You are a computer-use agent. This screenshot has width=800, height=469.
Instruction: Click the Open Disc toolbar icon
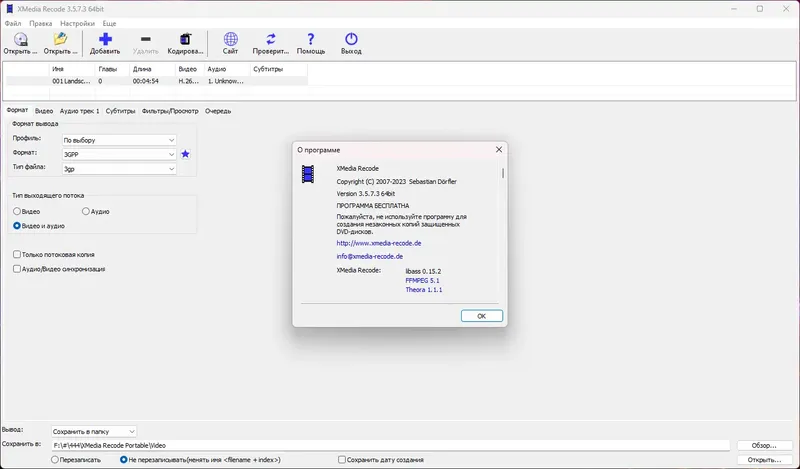point(20,39)
